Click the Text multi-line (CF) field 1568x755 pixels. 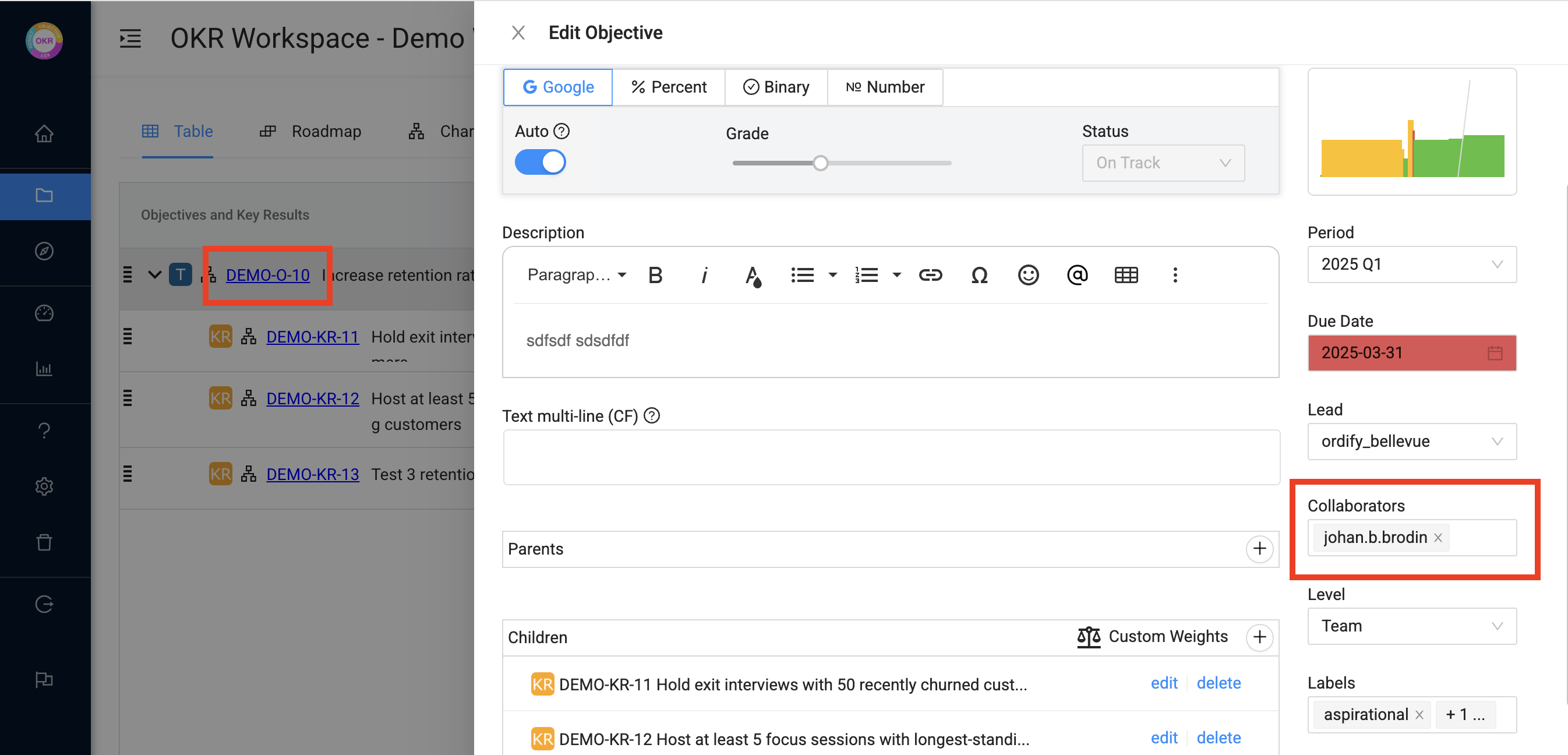click(x=891, y=457)
